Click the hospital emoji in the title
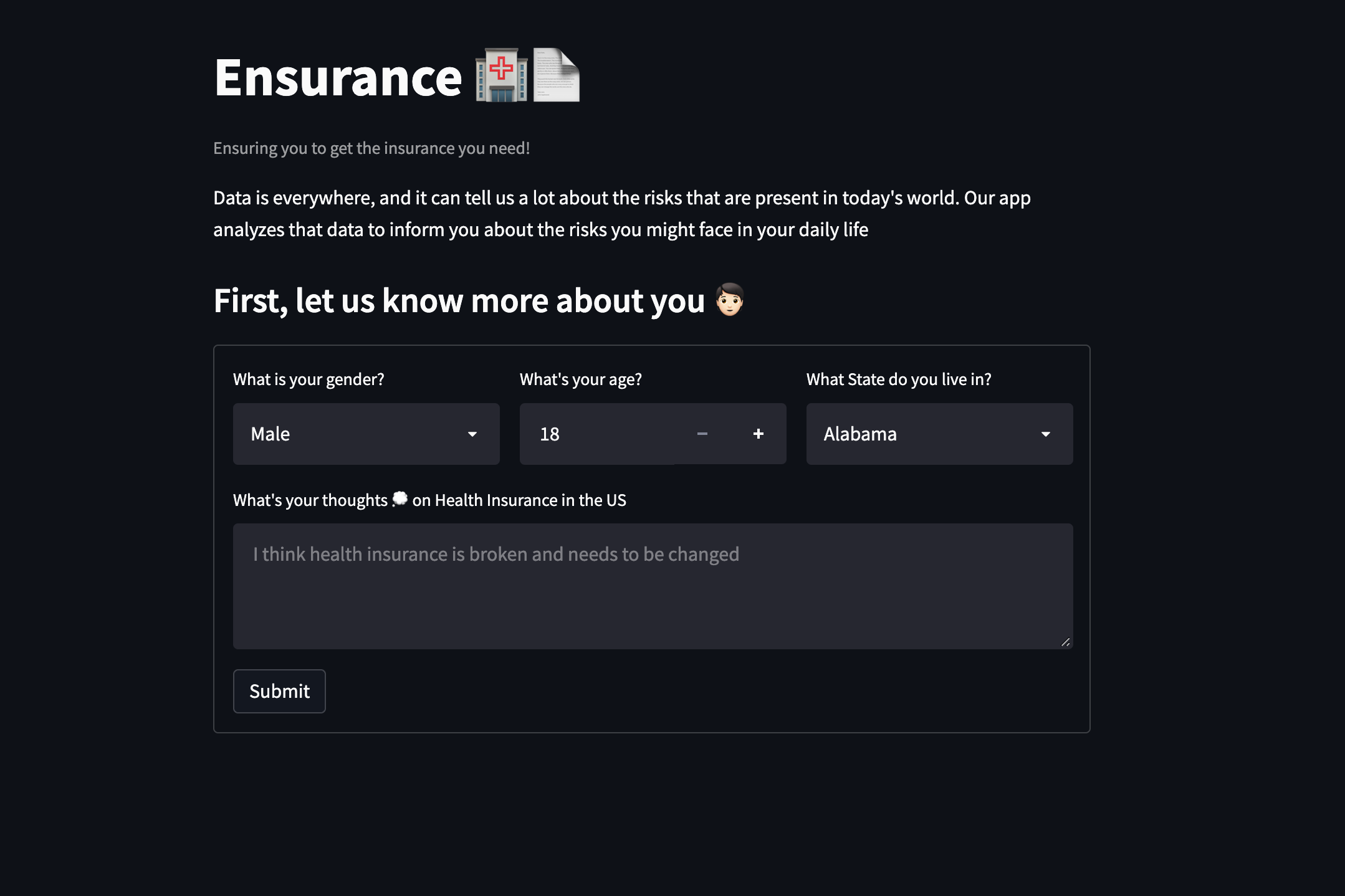Screen dimensions: 1345x896 tap(501, 75)
